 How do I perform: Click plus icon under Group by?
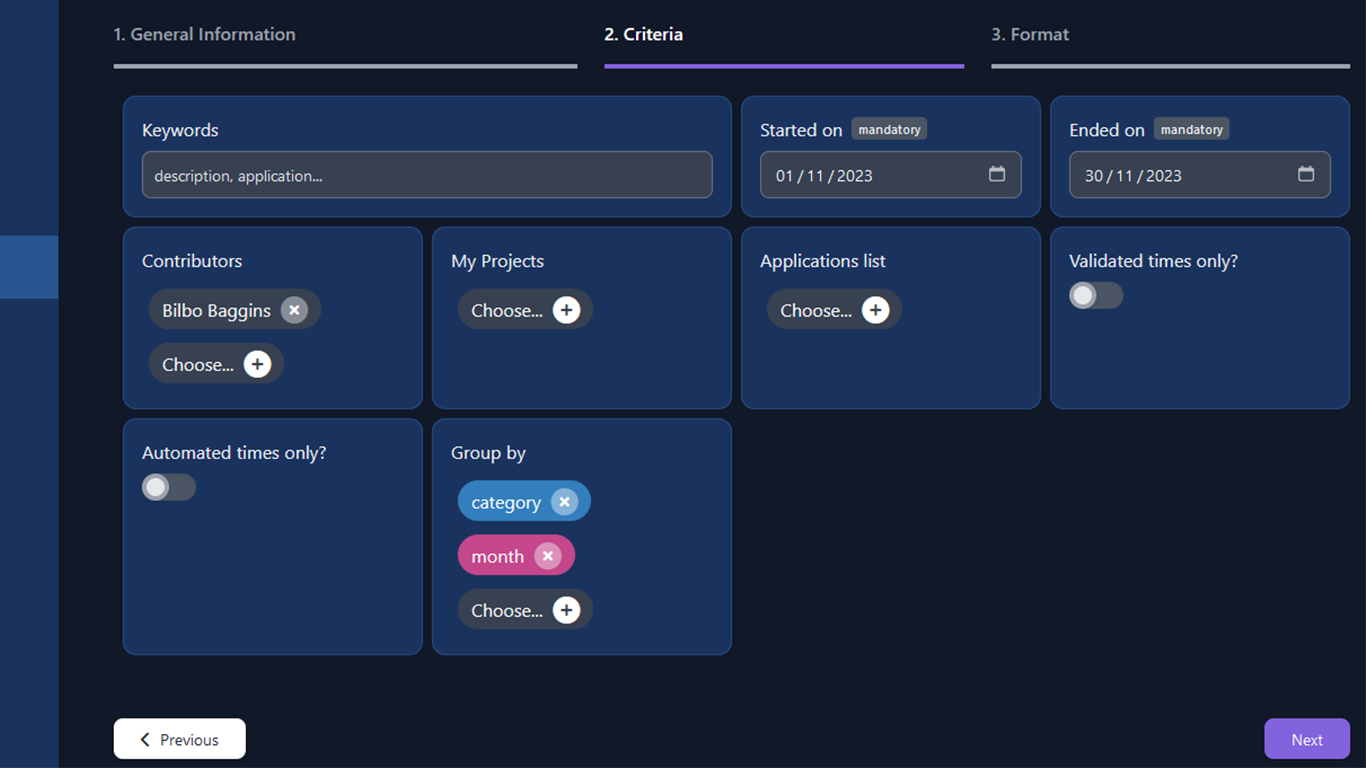566,611
